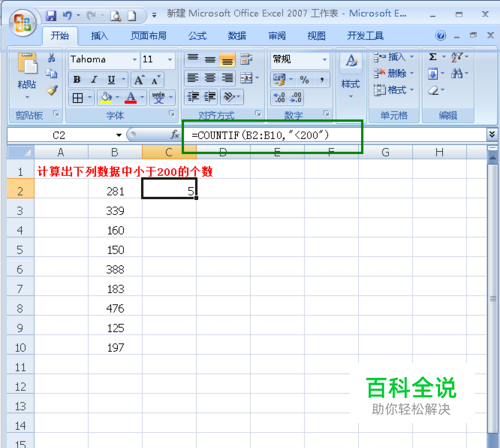Click the formula bar COUNTIF formula
Screen dimensions: 500x448
click(x=260, y=135)
